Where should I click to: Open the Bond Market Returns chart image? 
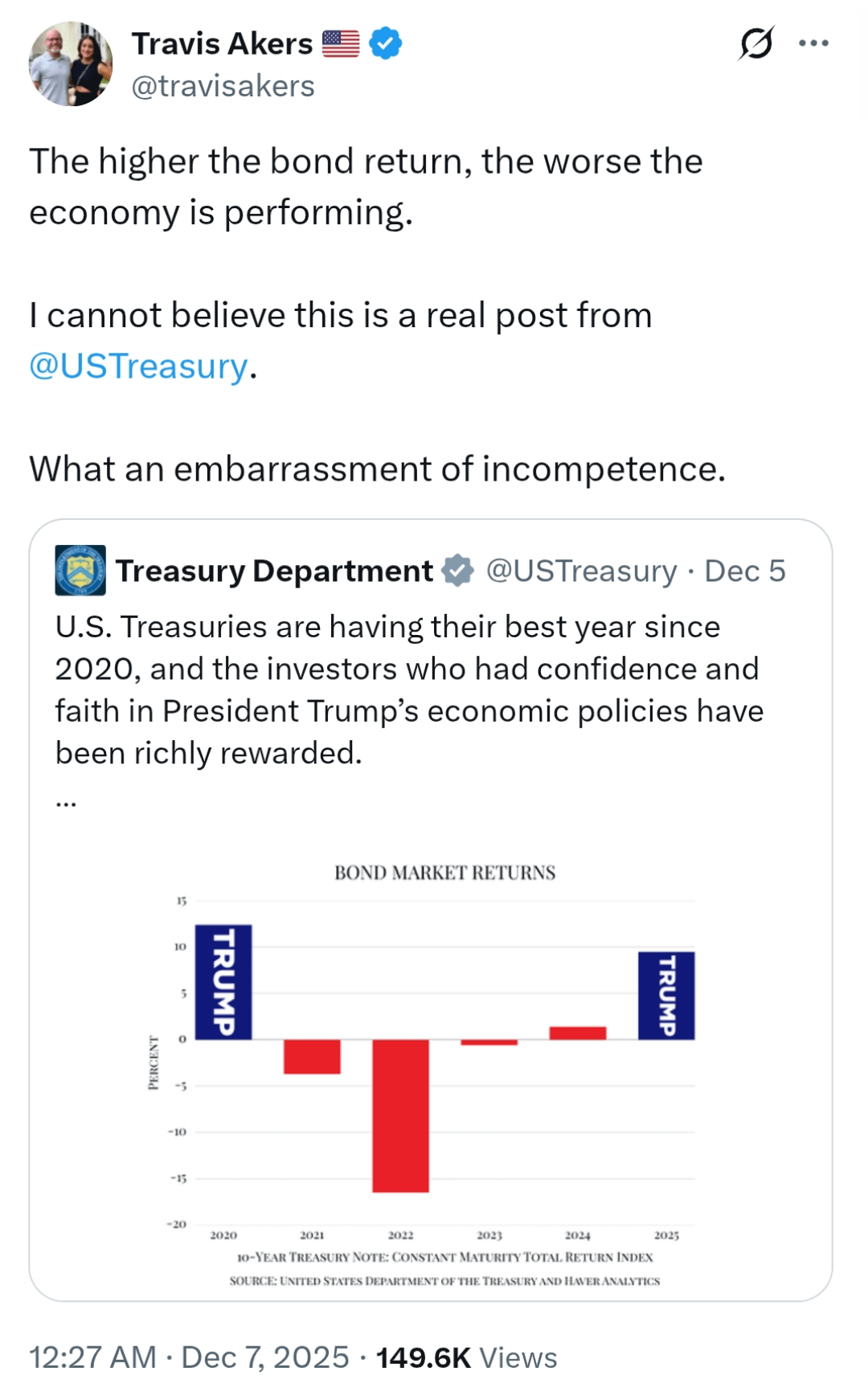444,1069
